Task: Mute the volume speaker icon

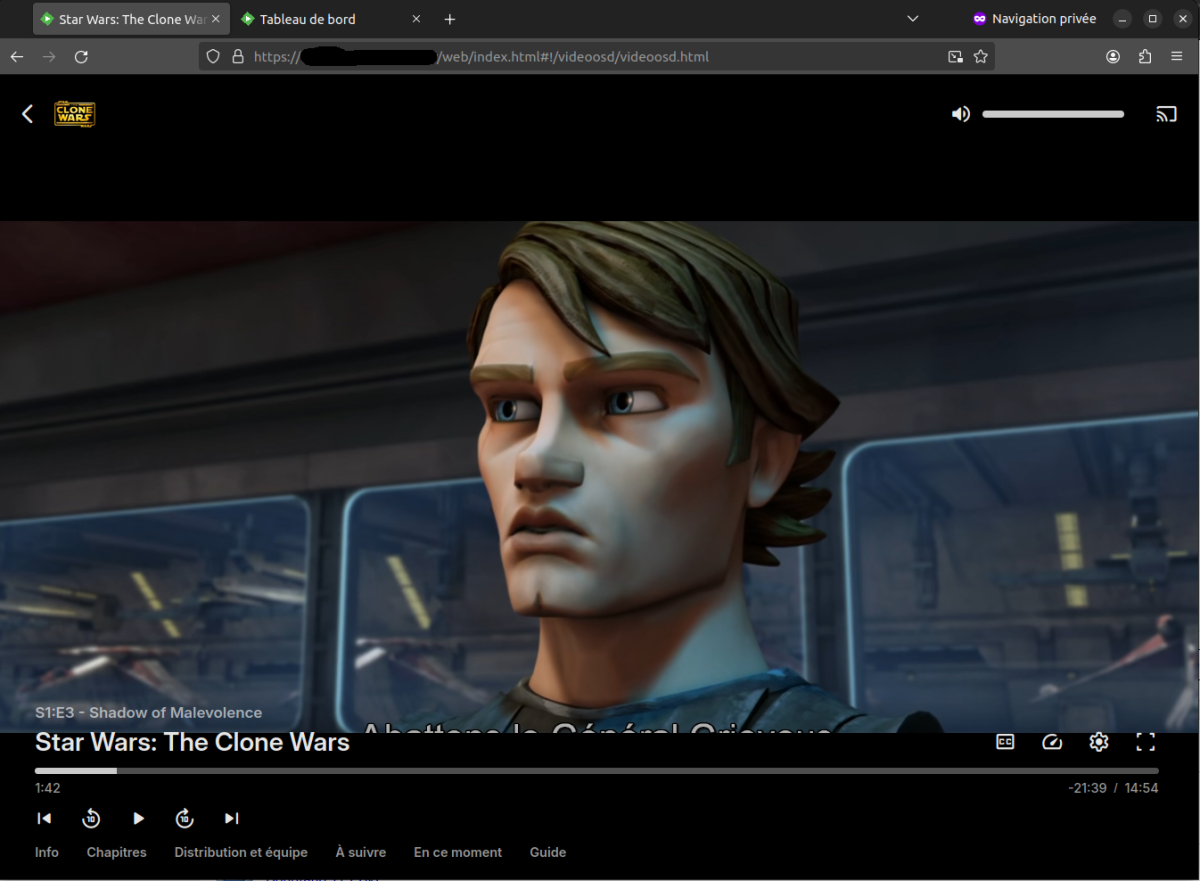Action: [x=960, y=113]
